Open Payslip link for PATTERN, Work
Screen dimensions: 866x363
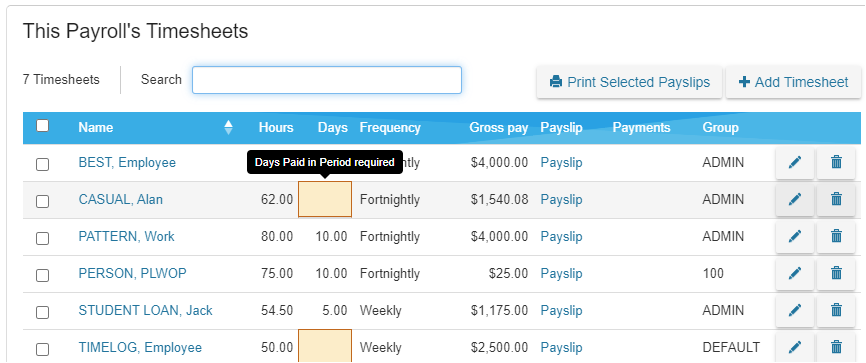pos(561,236)
